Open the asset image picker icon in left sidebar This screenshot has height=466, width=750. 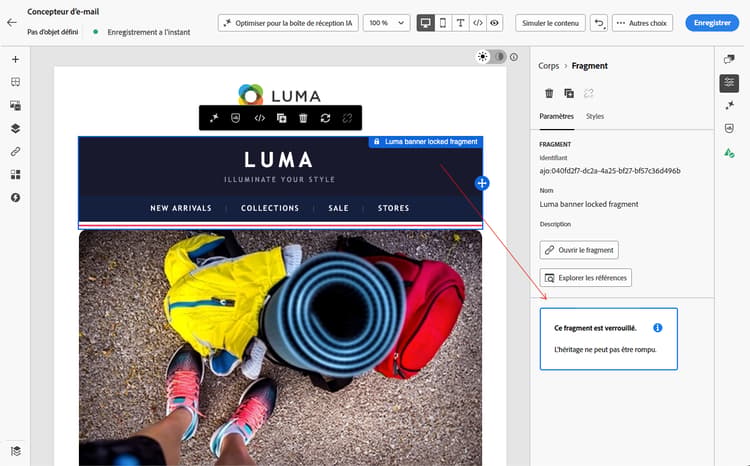pos(15,105)
